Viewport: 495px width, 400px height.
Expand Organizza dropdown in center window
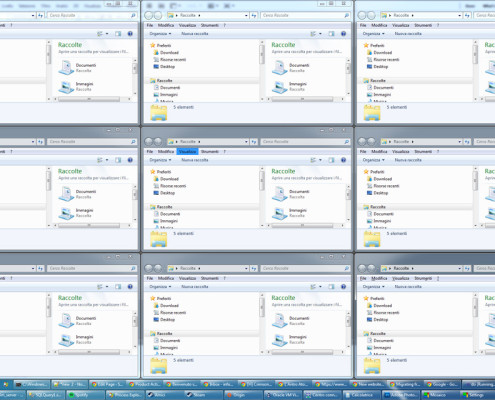160,160
